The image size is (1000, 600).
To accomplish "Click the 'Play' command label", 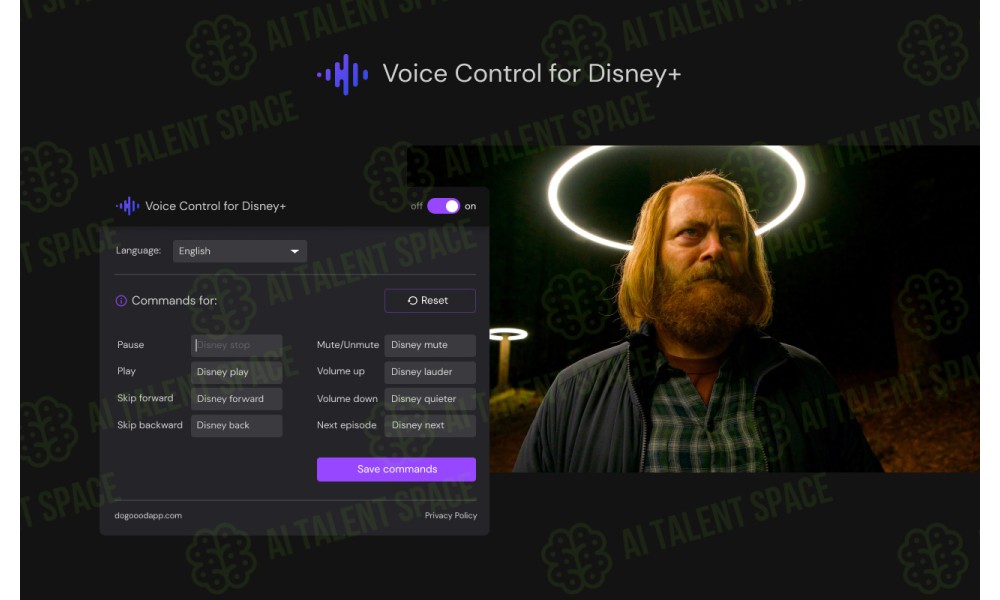I will [x=126, y=371].
